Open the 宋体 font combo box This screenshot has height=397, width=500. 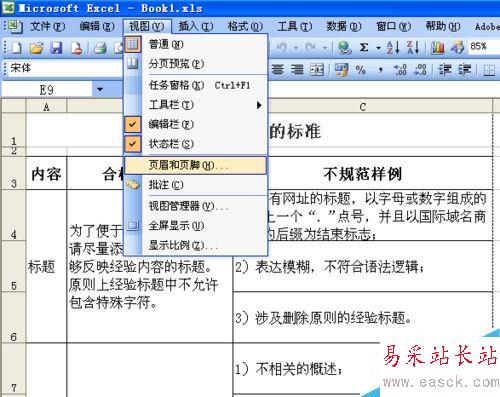coord(65,68)
